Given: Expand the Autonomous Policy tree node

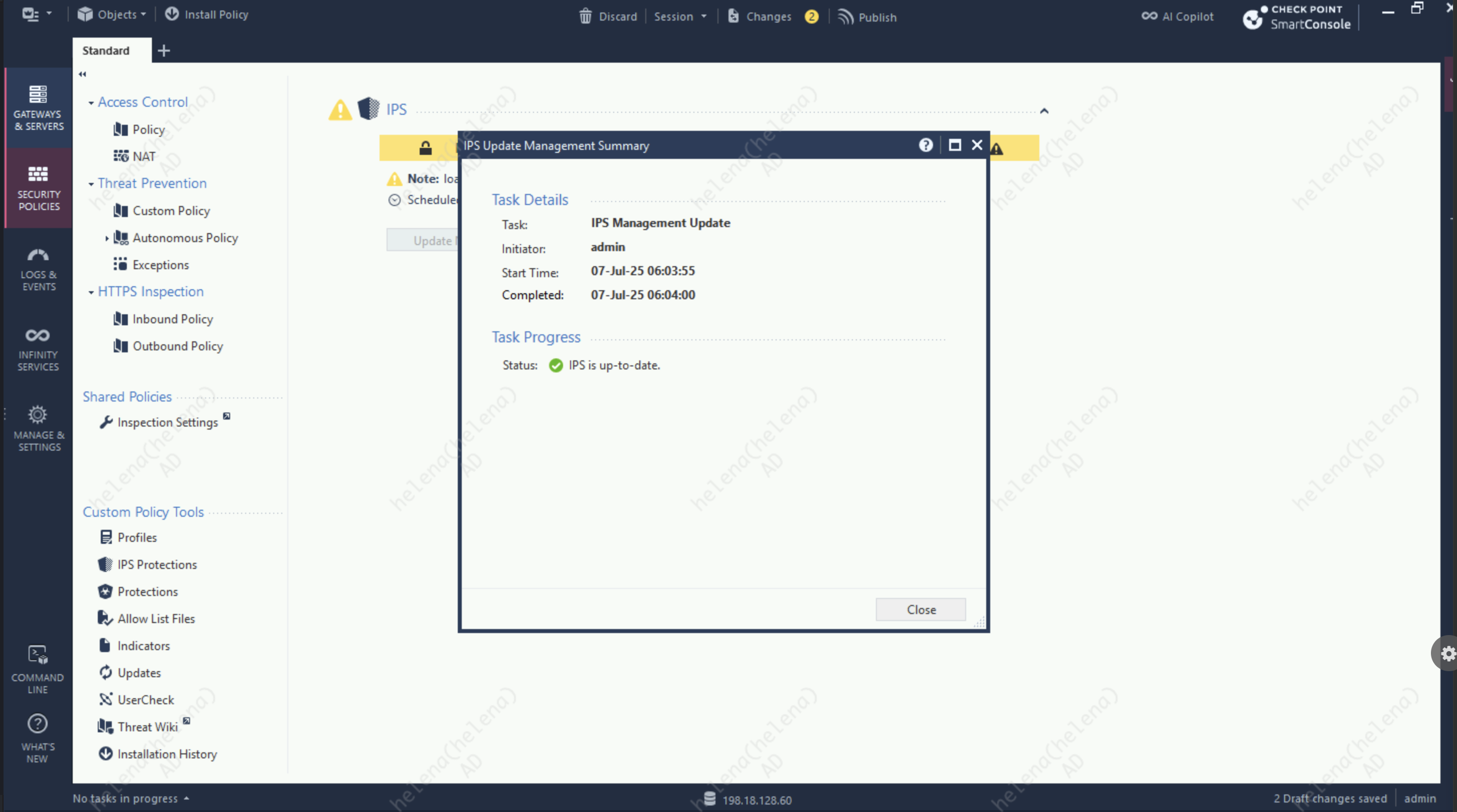Looking at the screenshot, I should tap(107, 238).
